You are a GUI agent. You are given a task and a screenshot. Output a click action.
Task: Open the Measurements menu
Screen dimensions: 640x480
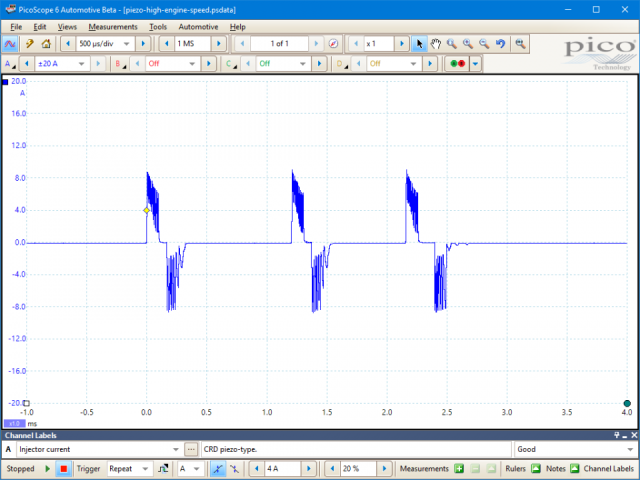(113, 26)
